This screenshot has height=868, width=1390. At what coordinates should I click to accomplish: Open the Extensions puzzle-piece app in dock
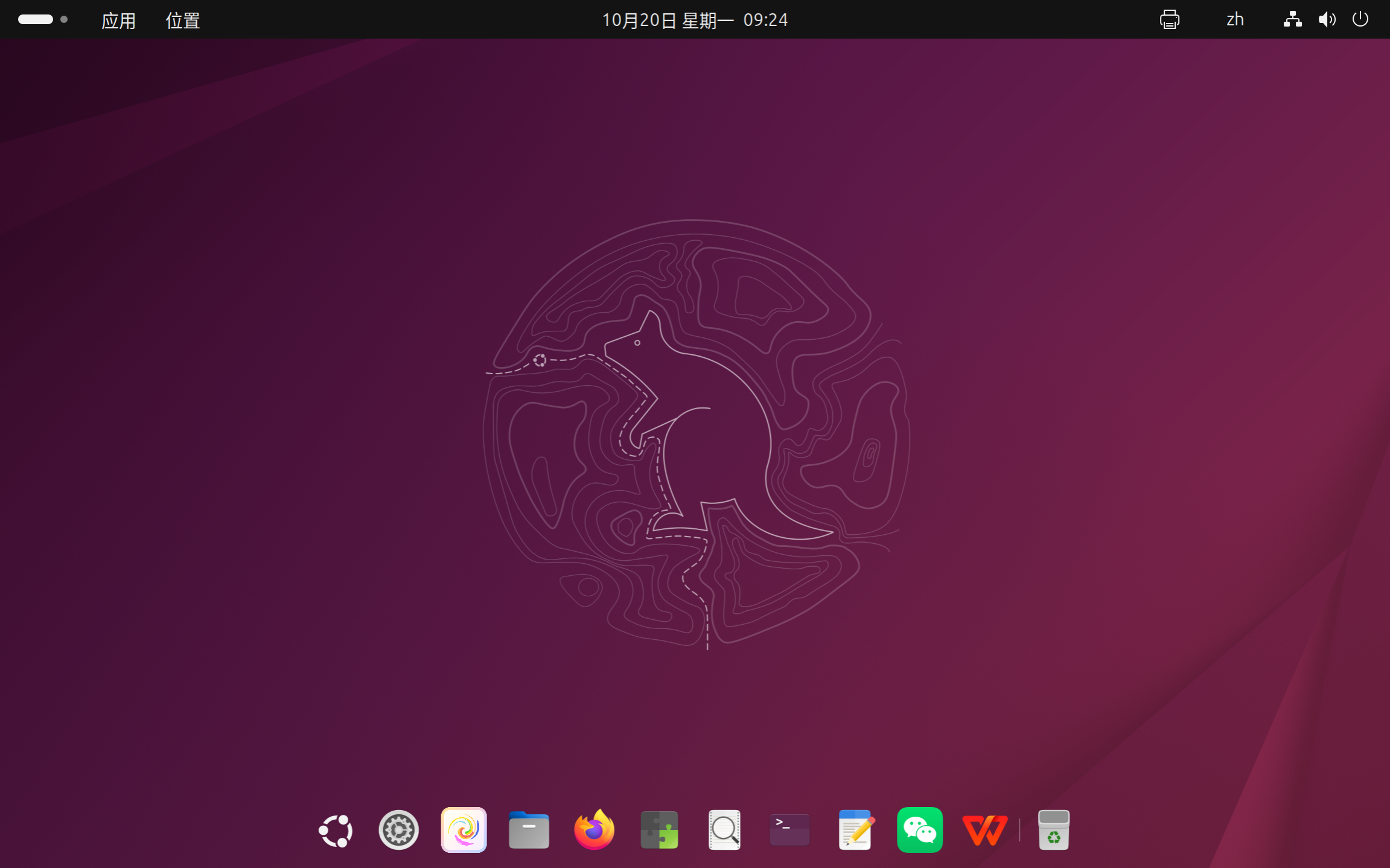[x=659, y=830]
